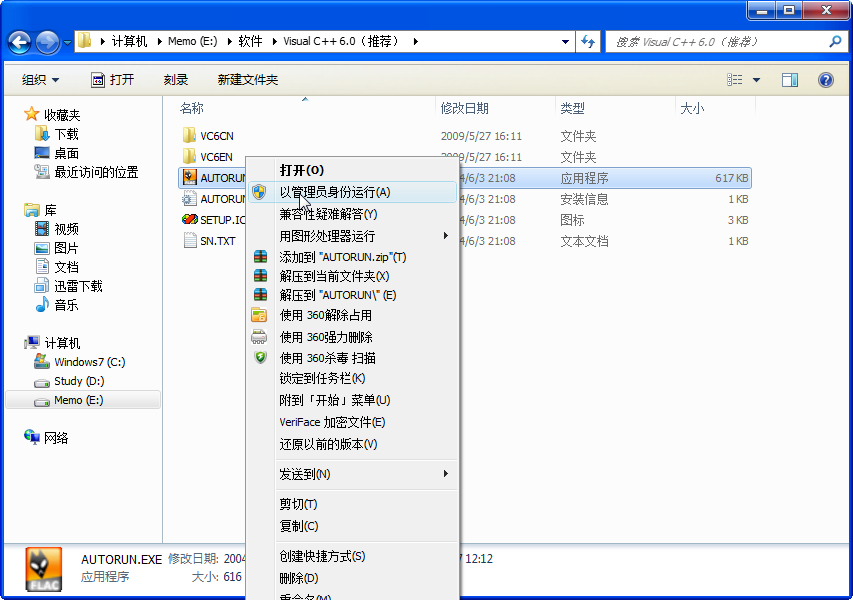Expand breadcrumb arrow after 计算机
The image size is (853, 600).
[x=159, y=41]
